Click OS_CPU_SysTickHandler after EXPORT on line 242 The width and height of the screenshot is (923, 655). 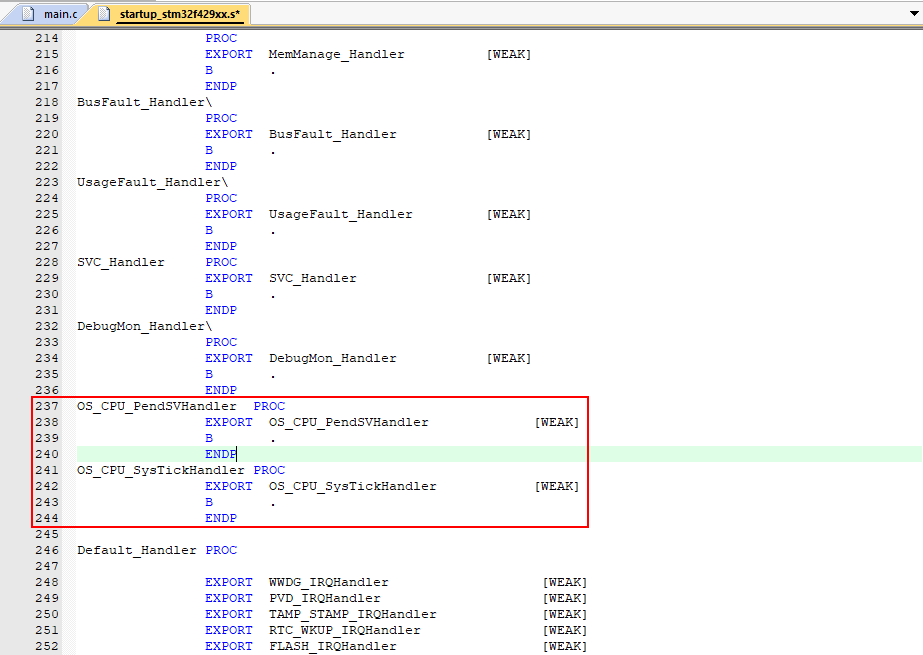(353, 487)
